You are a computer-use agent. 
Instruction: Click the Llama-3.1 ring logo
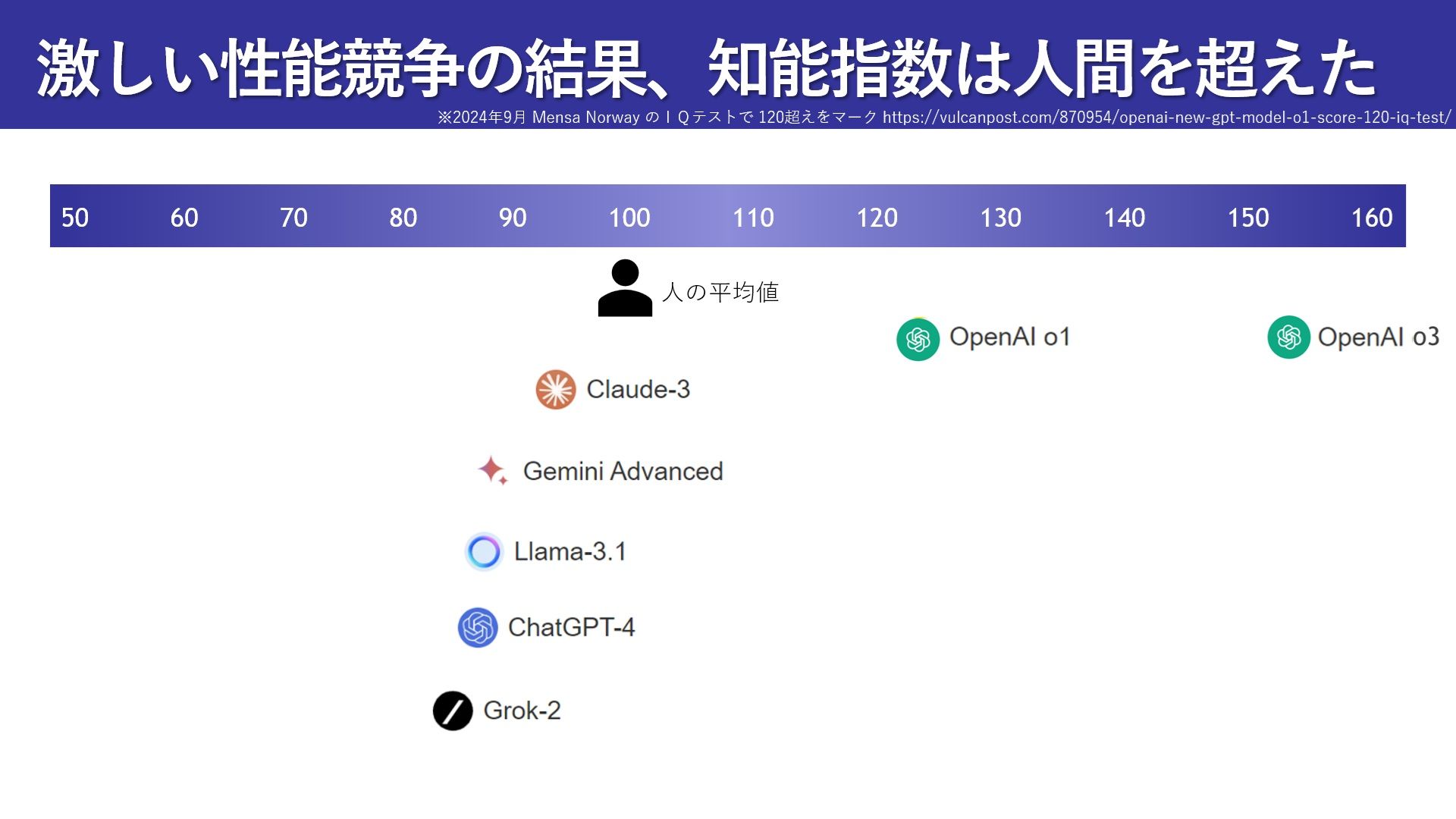tap(484, 551)
